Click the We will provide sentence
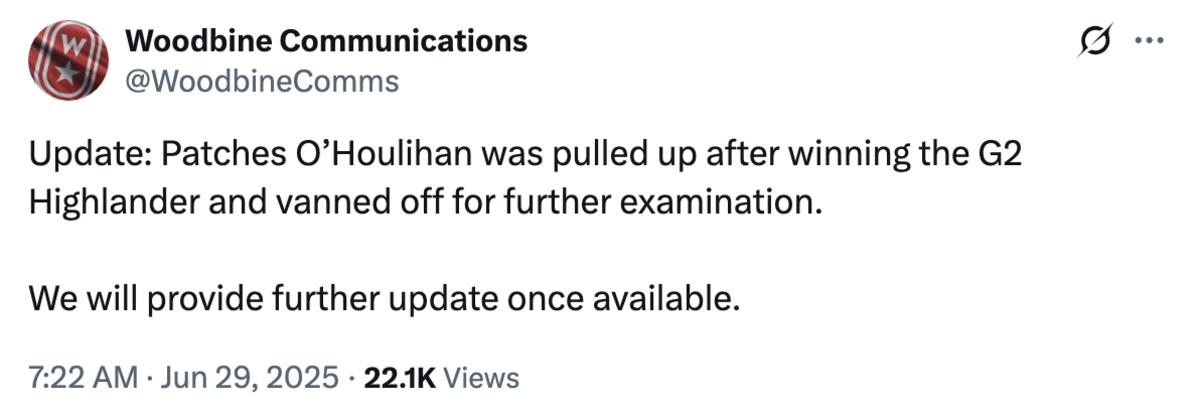This screenshot has height=415, width=1200. pos(385,297)
